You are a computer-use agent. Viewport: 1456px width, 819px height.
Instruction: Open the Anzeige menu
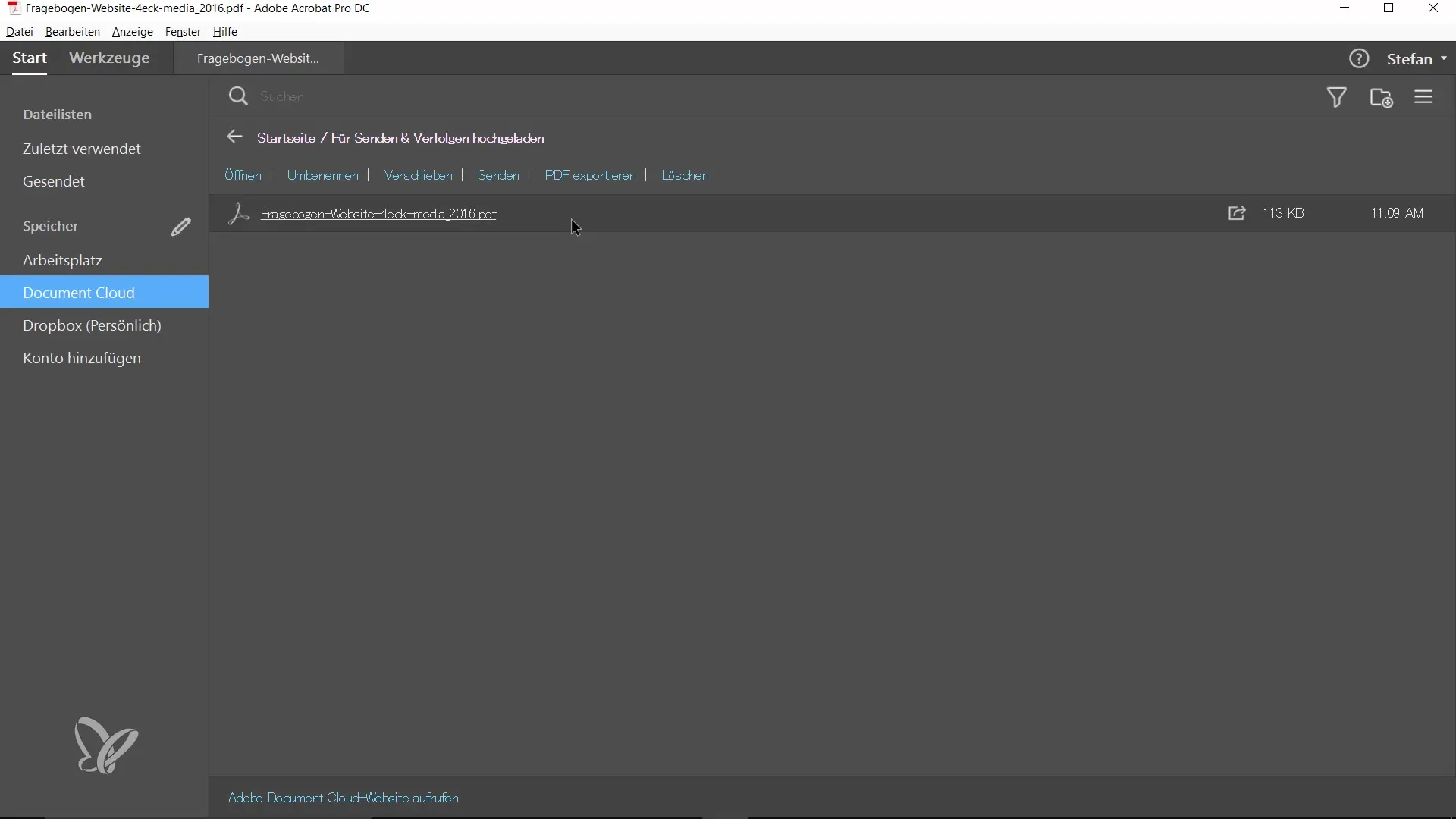132,32
